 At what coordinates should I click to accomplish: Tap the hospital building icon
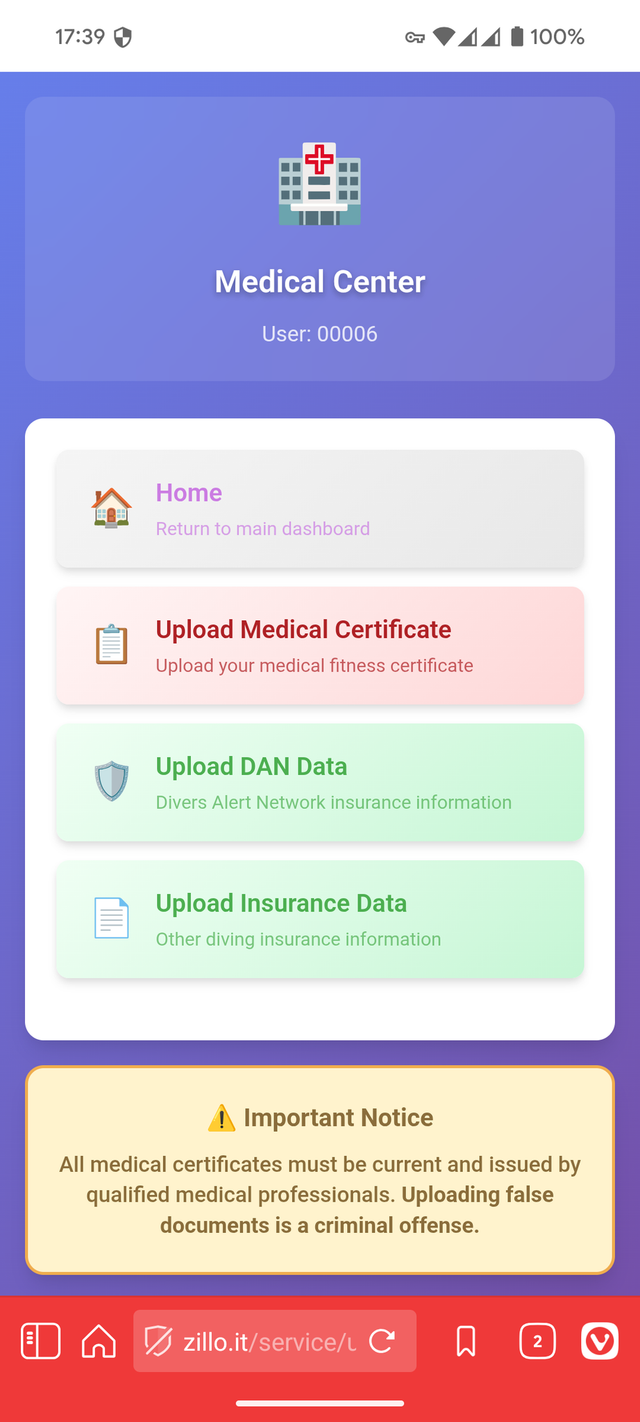point(319,184)
